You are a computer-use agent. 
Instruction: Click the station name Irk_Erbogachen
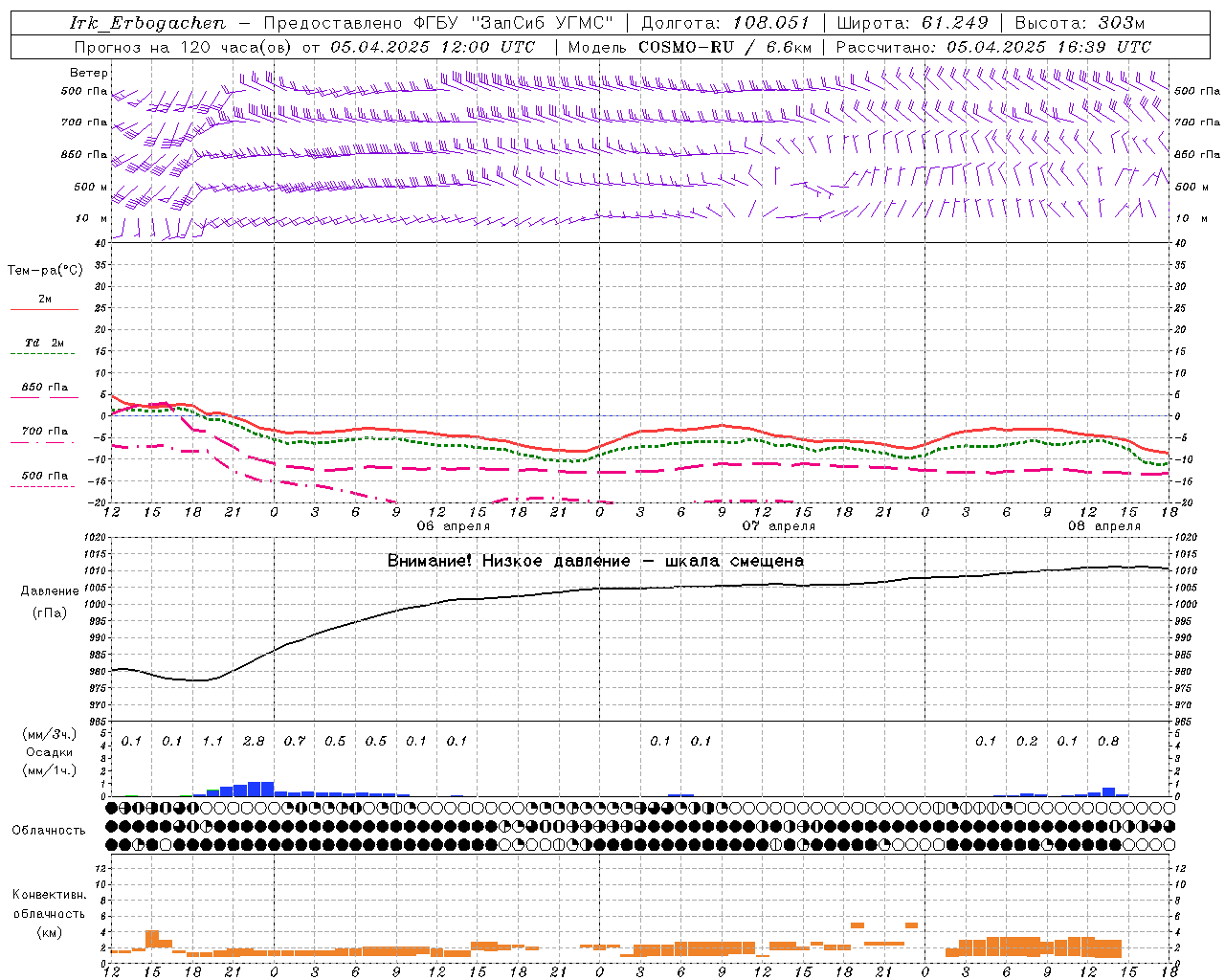tap(147, 23)
